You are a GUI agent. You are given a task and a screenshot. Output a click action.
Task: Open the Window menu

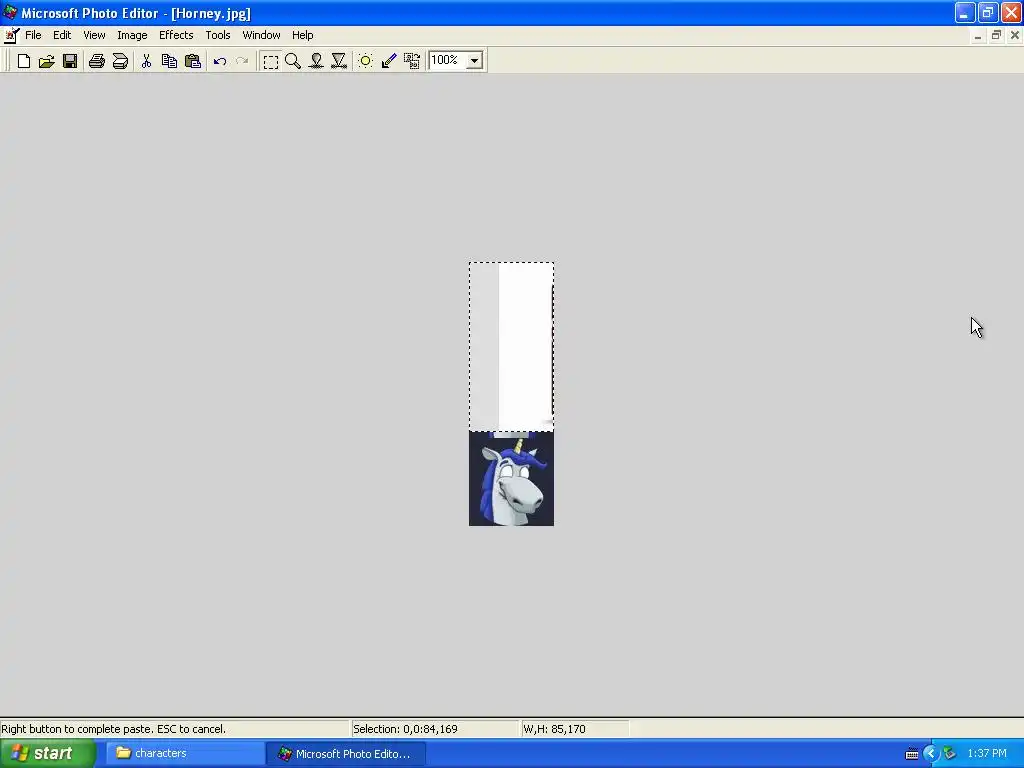(261, 35)
